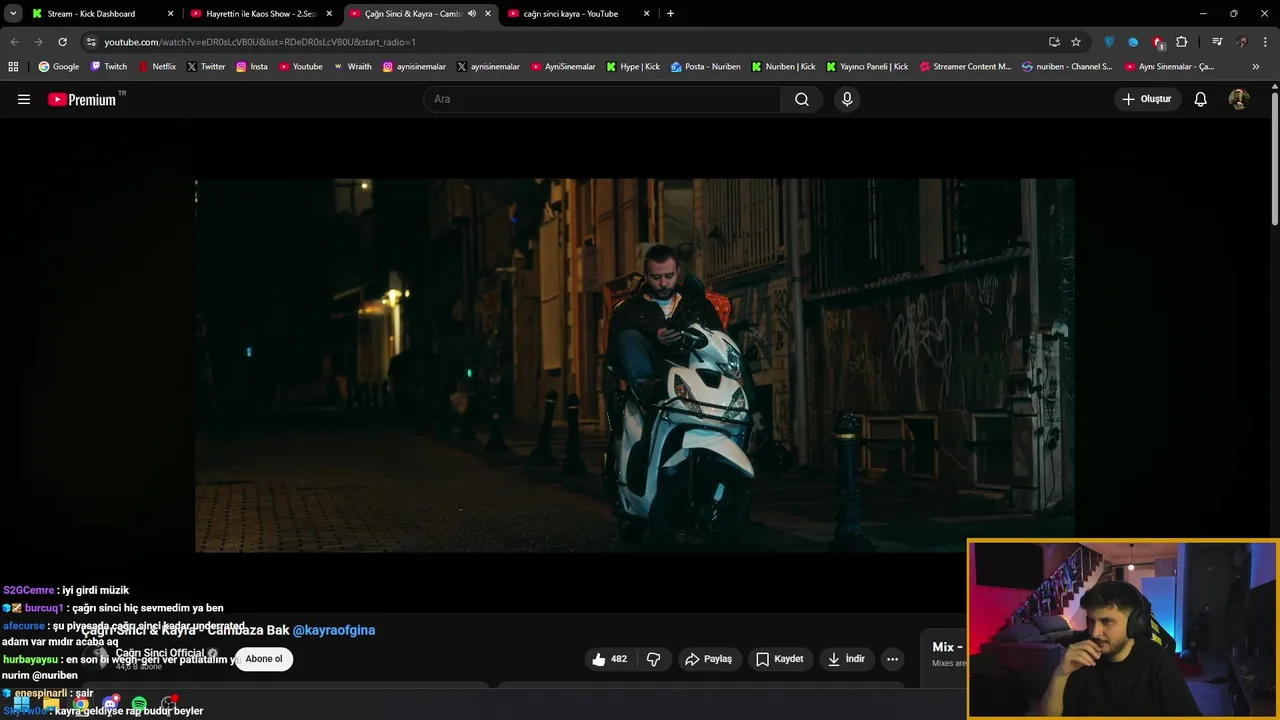The width and height of the screenshot is (1280, 720).
Task: Open the Twitter bookmark
Action: click(206, 67)
